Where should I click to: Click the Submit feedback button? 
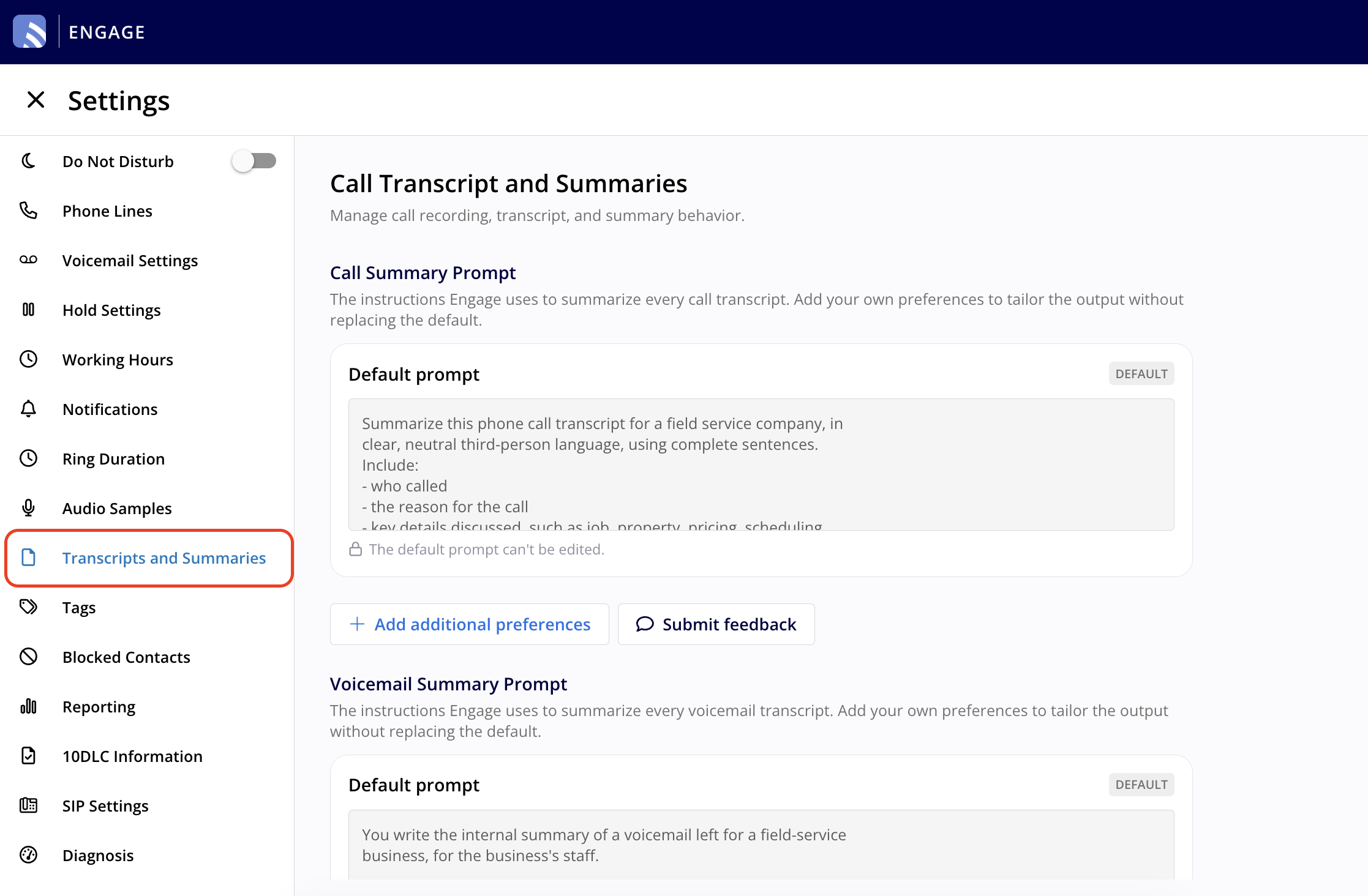click(x=716, y=624)
